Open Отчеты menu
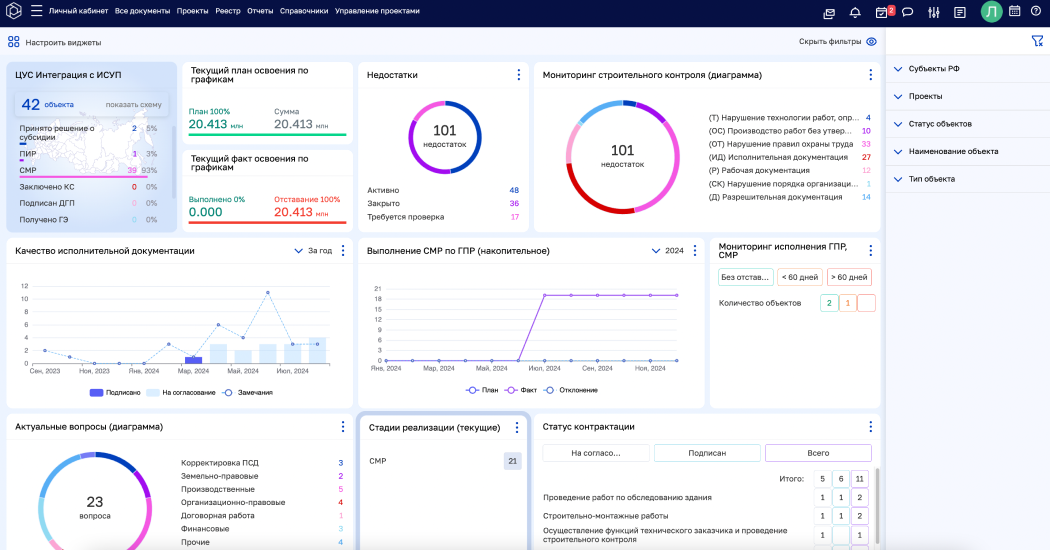The width and height of the screenshot is (1050, 550). [x=260, y=11]
